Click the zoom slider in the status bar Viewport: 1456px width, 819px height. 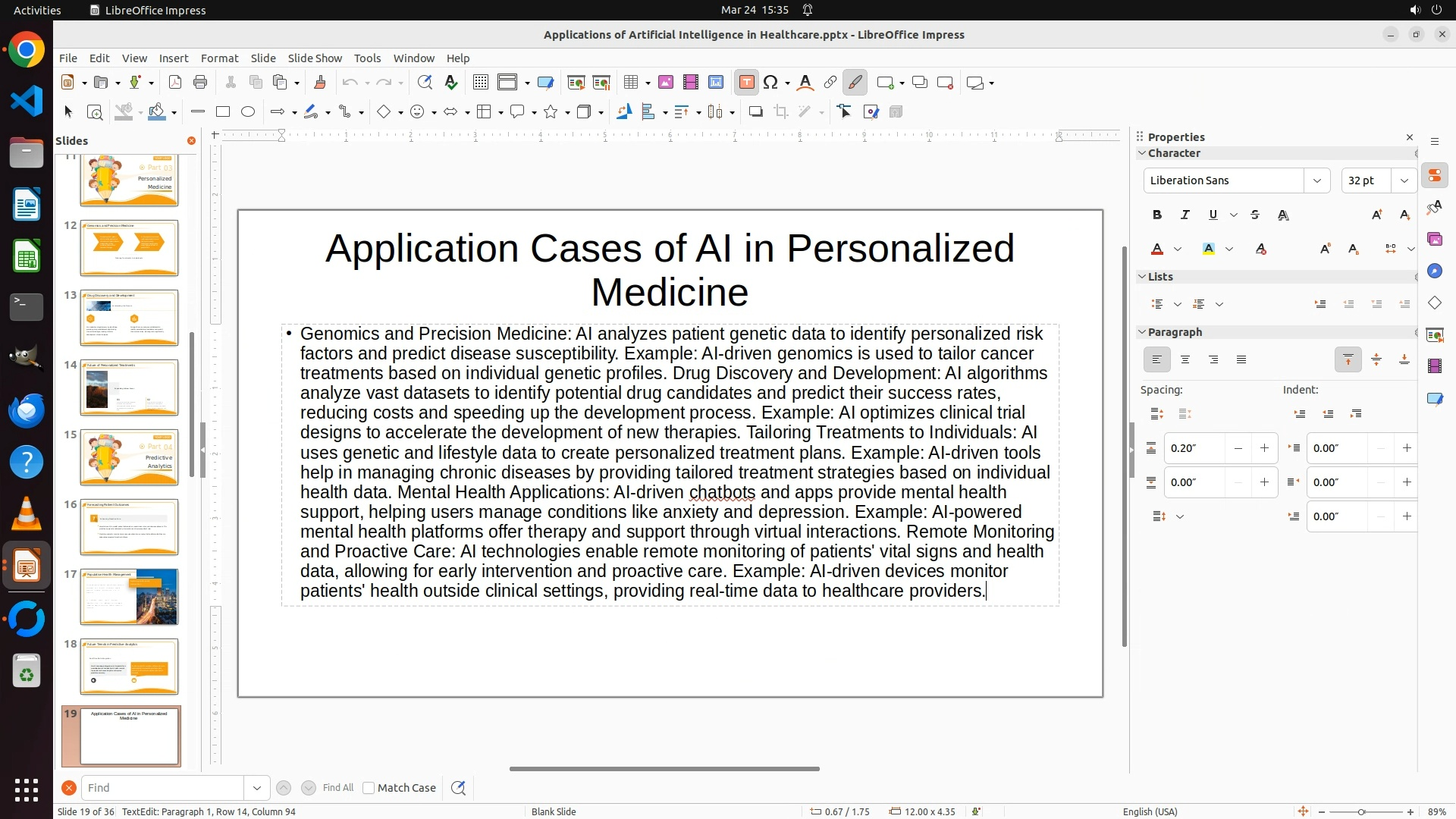1361,812
